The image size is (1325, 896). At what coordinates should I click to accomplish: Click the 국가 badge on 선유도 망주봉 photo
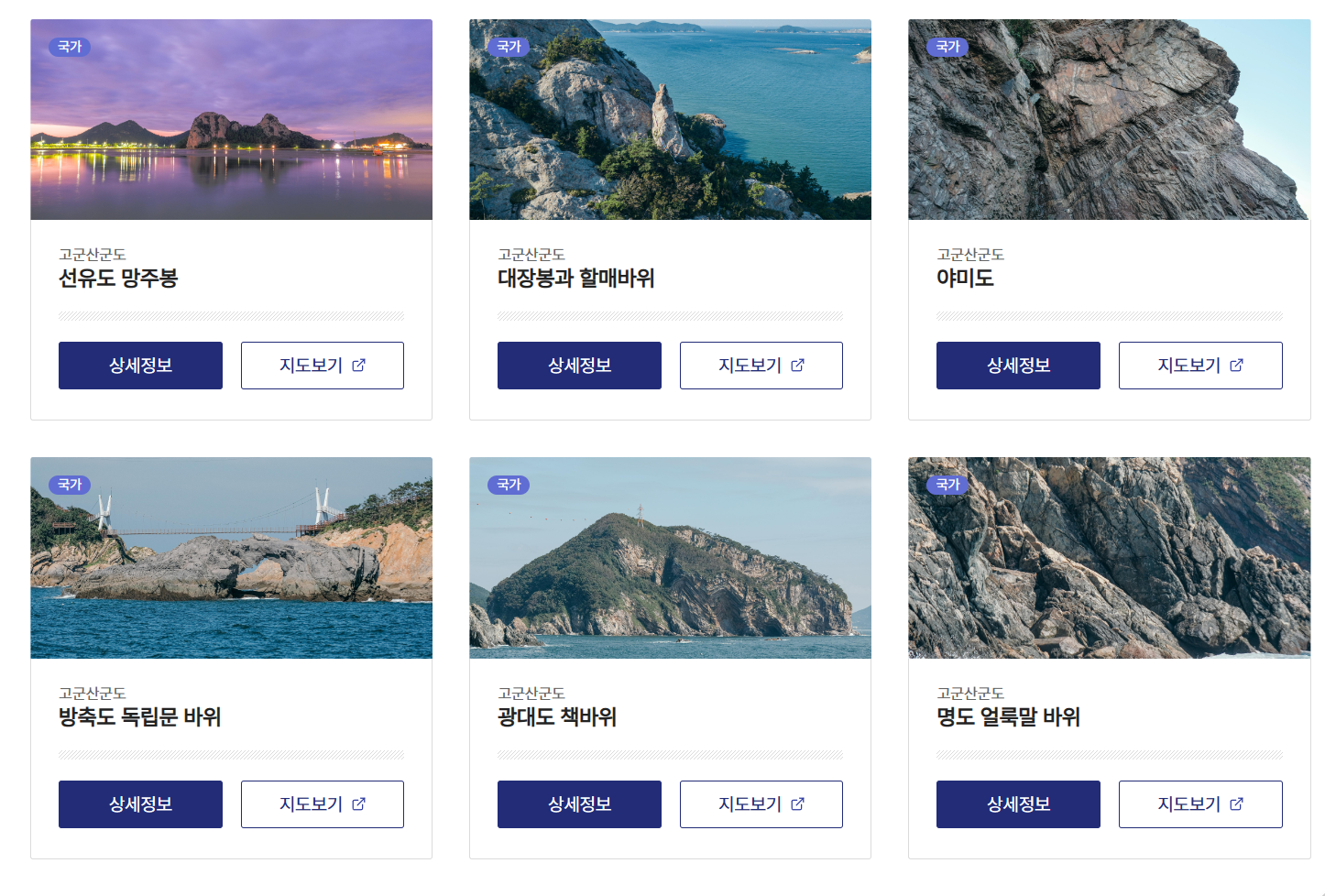point(70,47)
